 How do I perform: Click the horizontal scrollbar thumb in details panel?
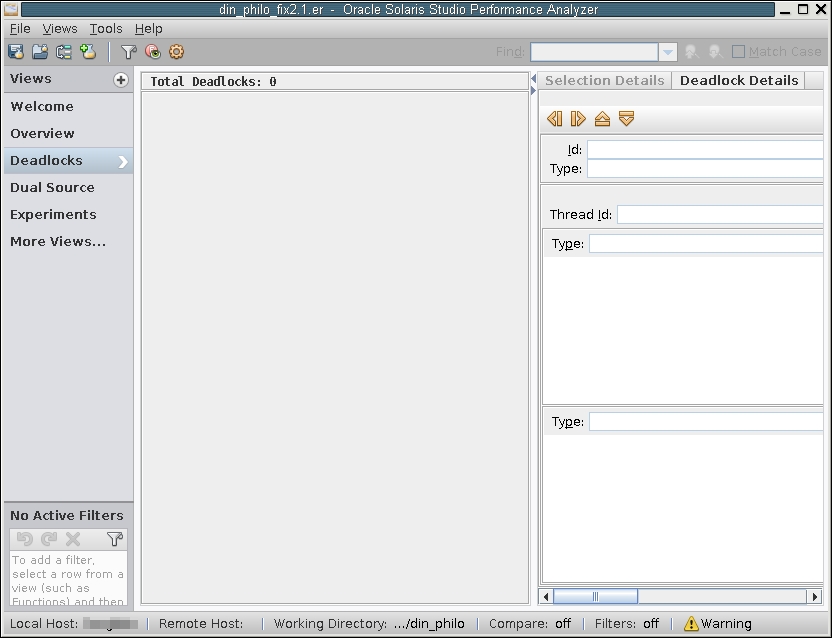click(595, 597)
